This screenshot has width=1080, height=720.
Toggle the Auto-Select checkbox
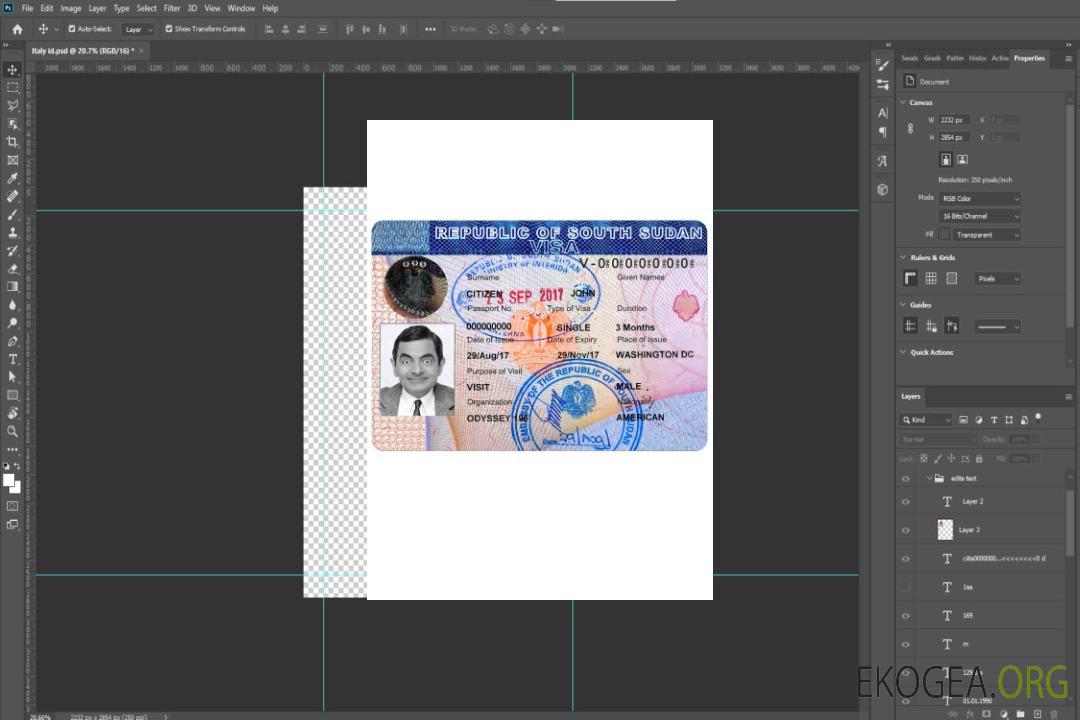(x=72, y=29)
